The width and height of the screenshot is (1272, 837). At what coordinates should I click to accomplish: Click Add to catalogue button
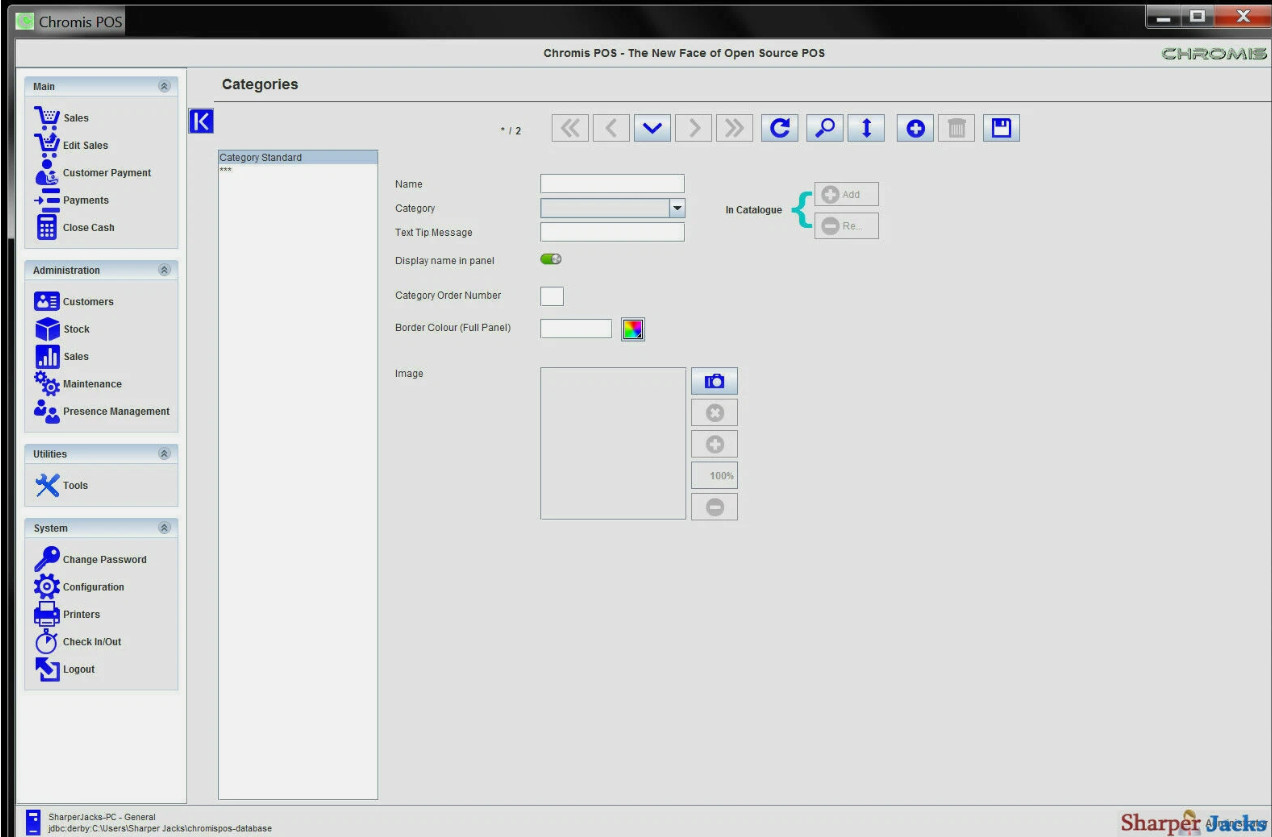[x=846, y=195]
